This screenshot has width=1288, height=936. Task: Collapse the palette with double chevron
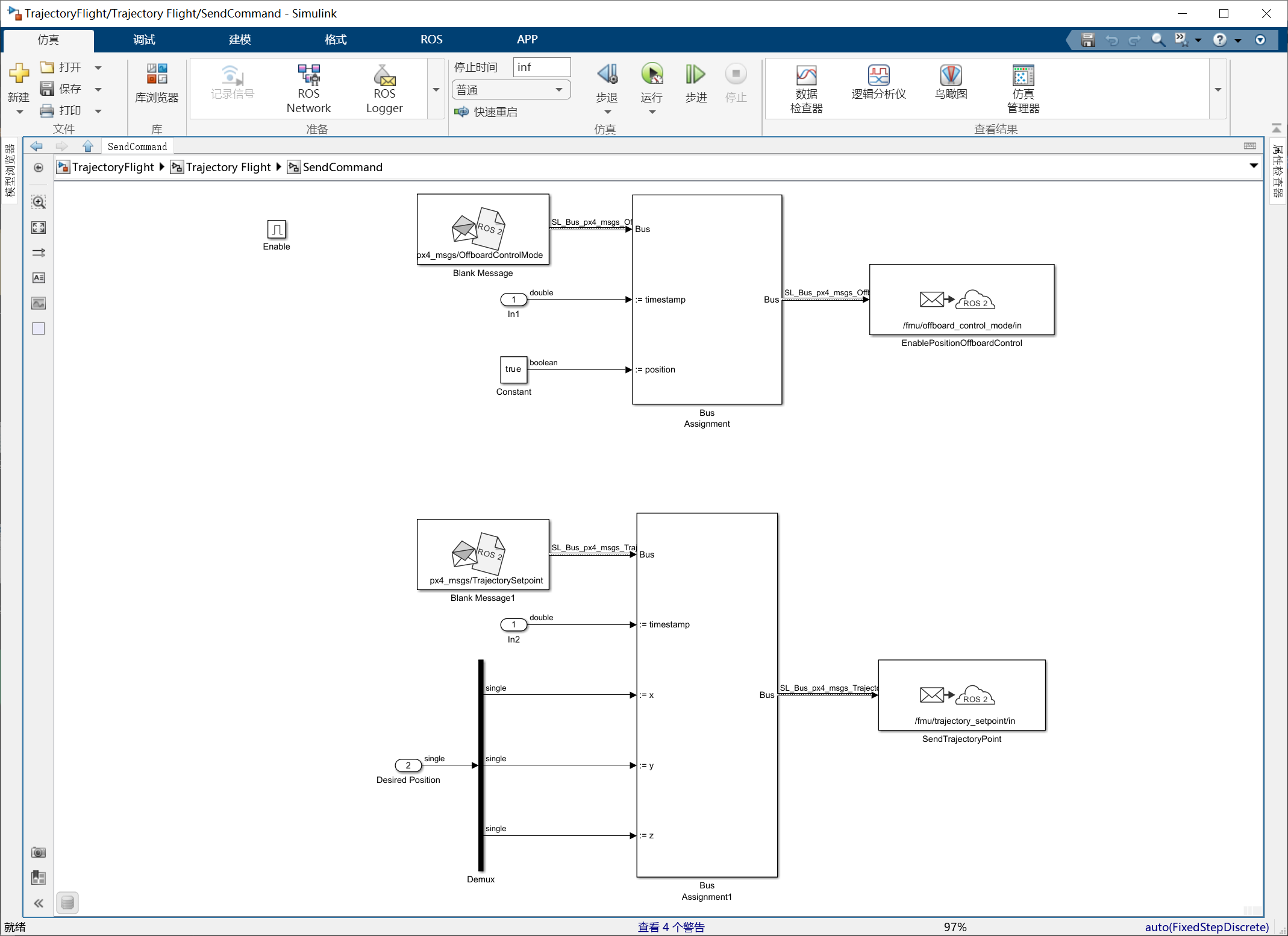(x=39, y=903)
